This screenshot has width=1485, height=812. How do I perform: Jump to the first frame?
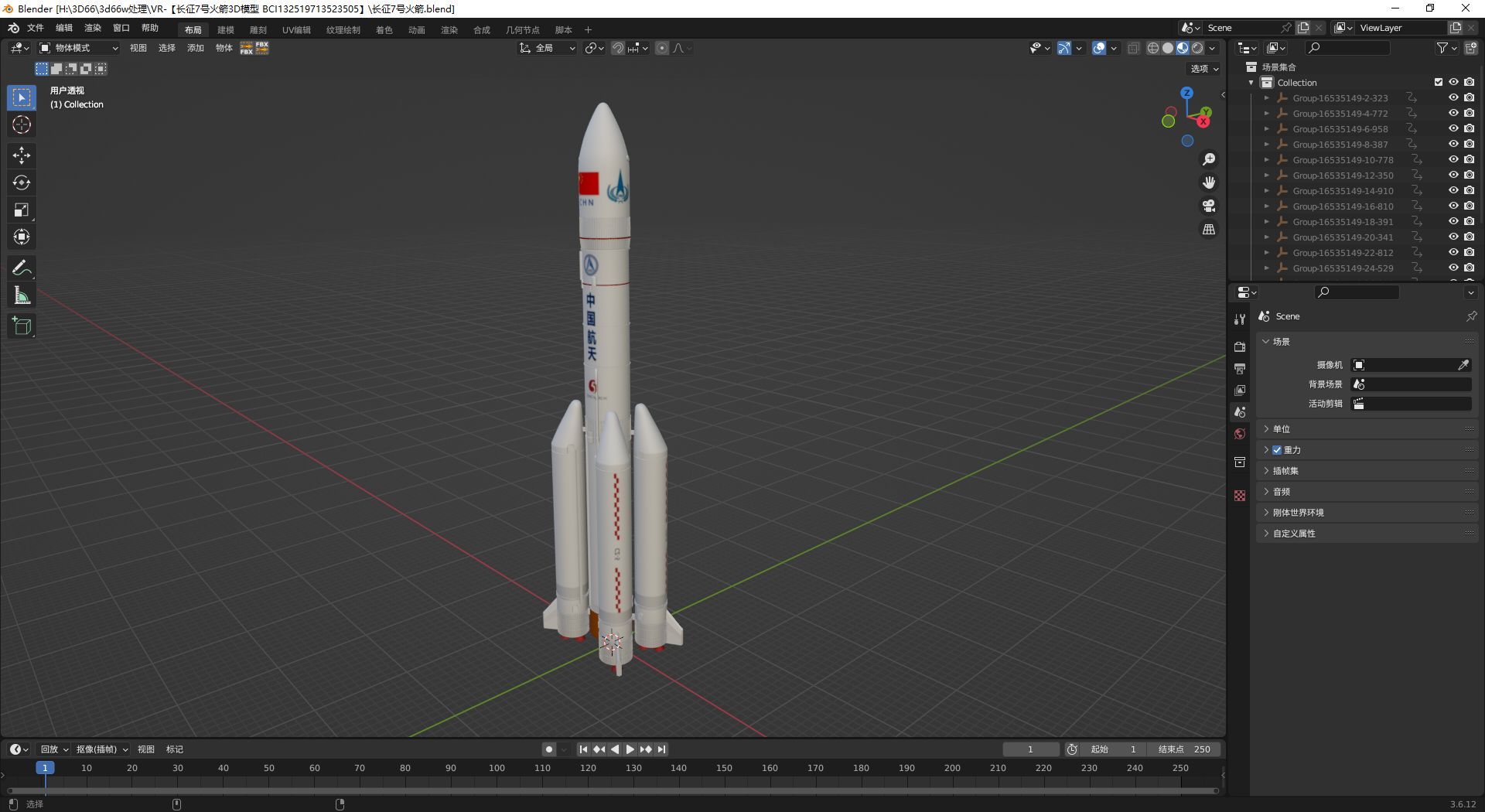(583, 749)
